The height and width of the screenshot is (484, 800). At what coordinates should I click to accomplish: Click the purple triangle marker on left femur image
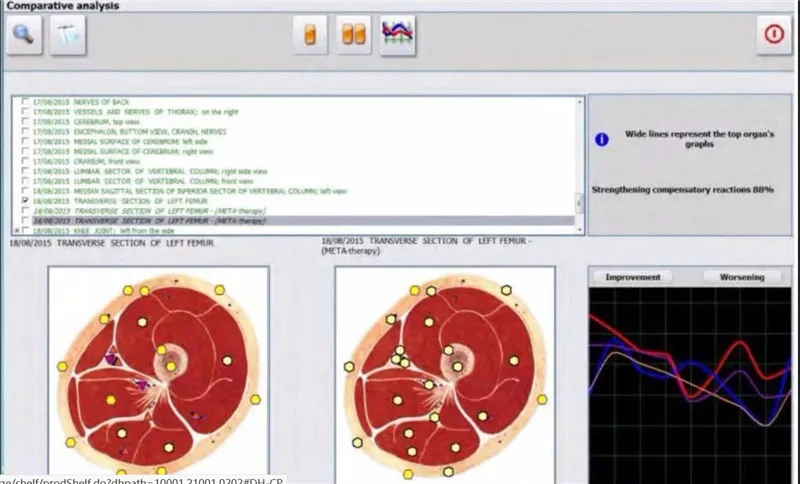111,357
